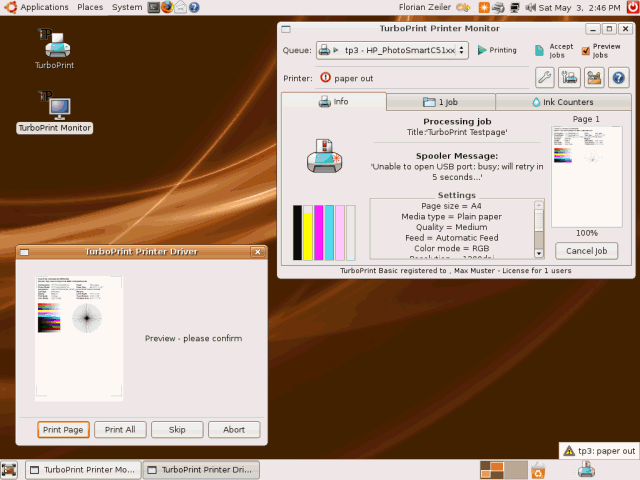
Task: Close the TurboPrint Printer Driver window
Action: (x=258, y=252)
